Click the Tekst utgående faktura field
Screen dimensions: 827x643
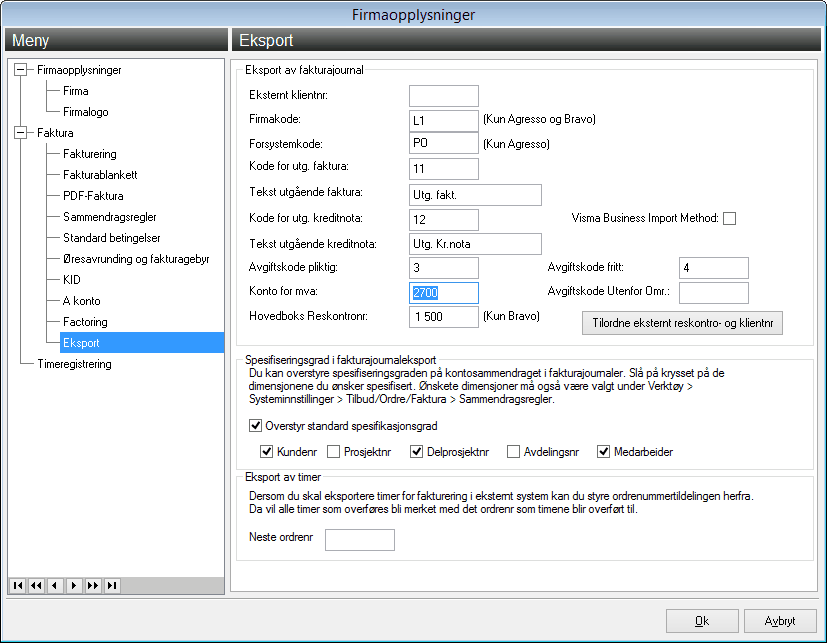pos(475,195)
